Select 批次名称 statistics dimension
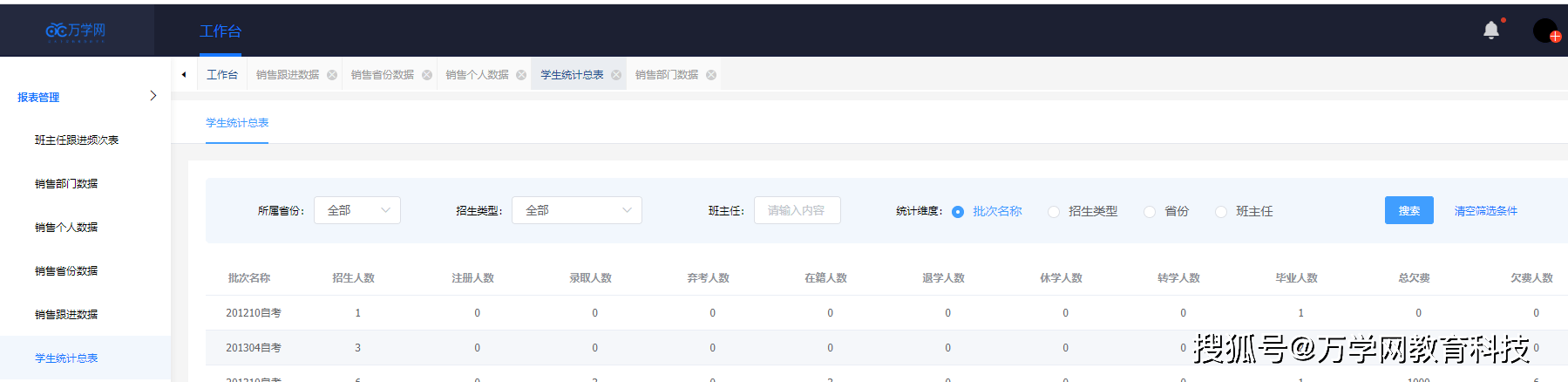This screenshot has width=1568, height=382. 958,212
